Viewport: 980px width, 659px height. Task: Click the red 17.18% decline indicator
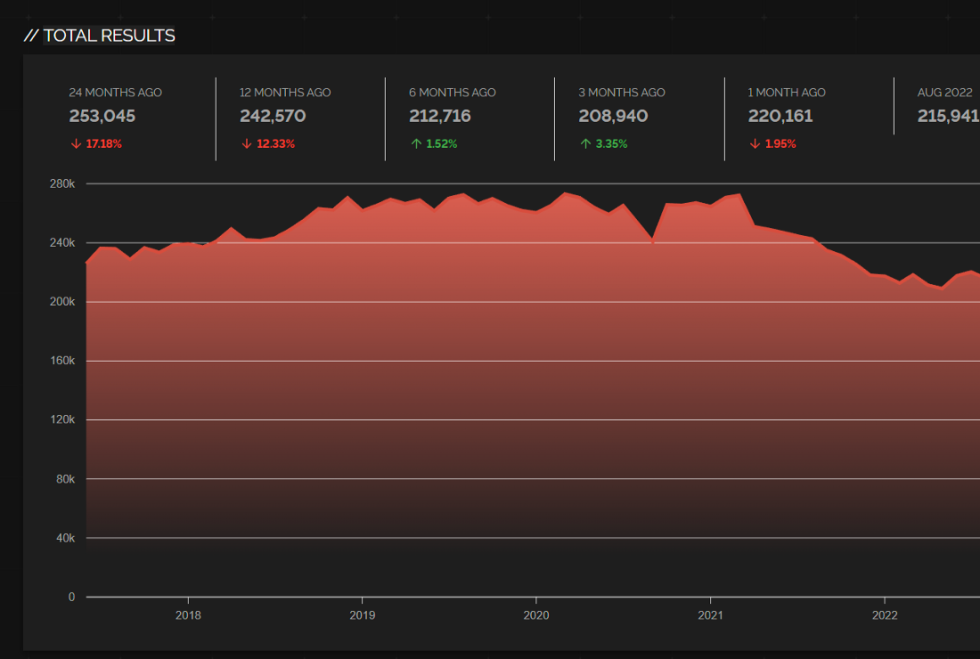95,143
